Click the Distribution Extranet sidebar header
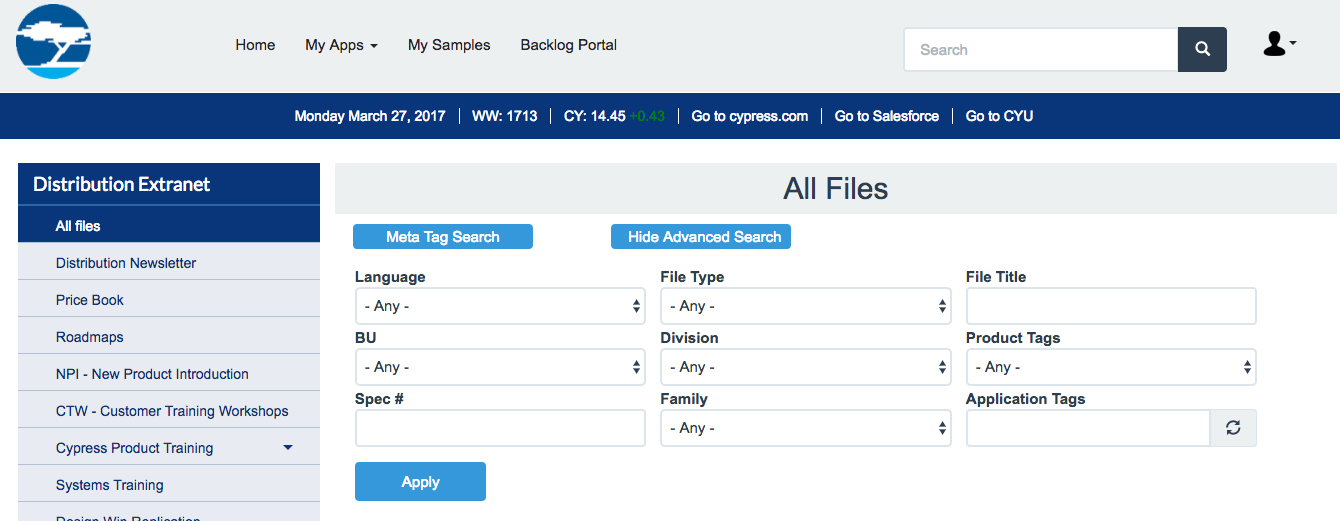Viewport: 1340px width, 521px height. coord(169,185)
